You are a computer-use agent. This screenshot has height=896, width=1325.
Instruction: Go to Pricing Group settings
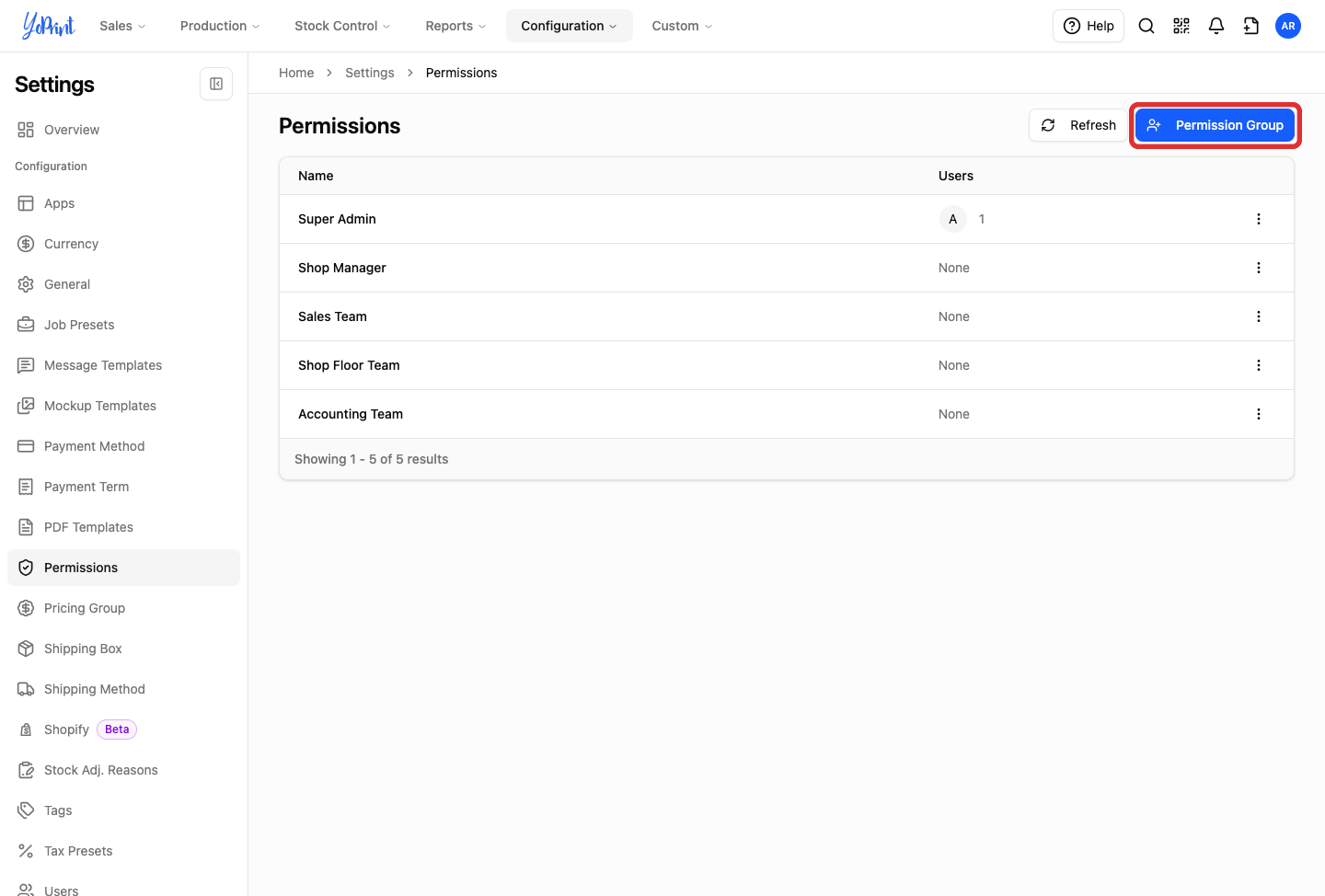(x=123, y=608)
